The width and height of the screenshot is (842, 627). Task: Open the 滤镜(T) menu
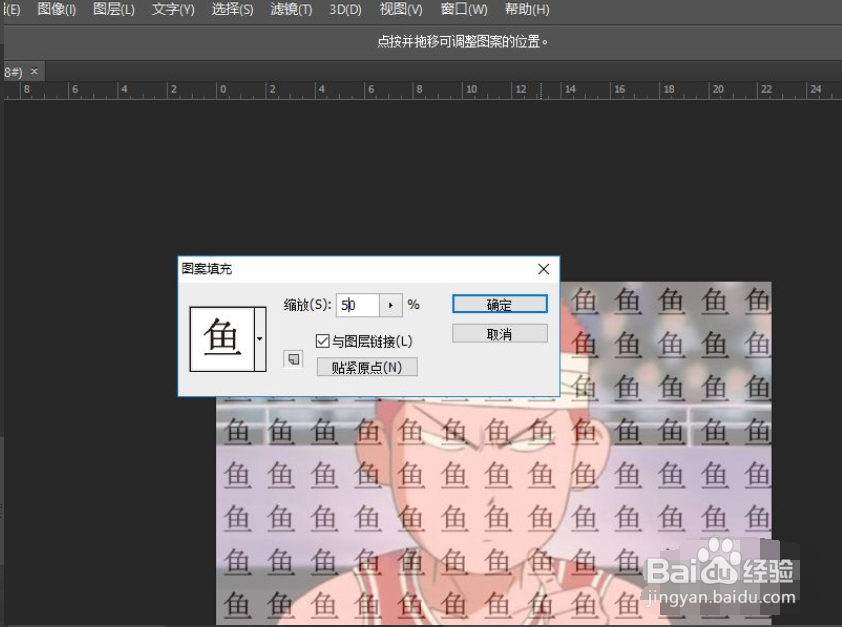tap(291, 9)
